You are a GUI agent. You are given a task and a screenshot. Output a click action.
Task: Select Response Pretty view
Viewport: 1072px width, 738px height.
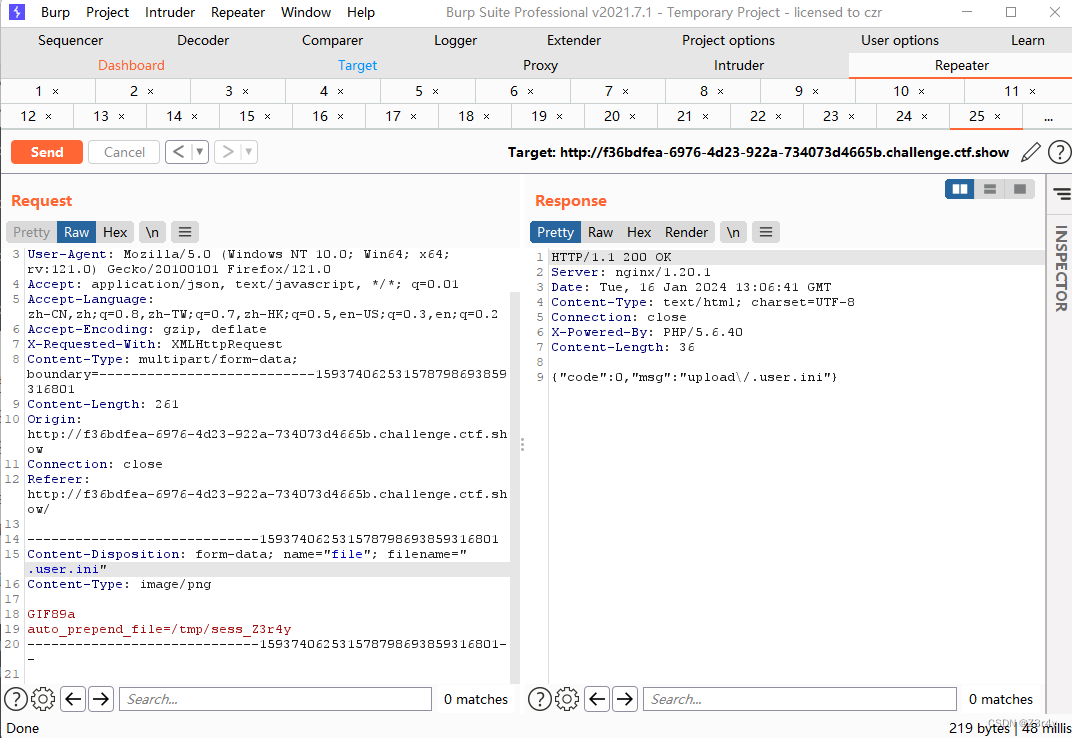555,232
